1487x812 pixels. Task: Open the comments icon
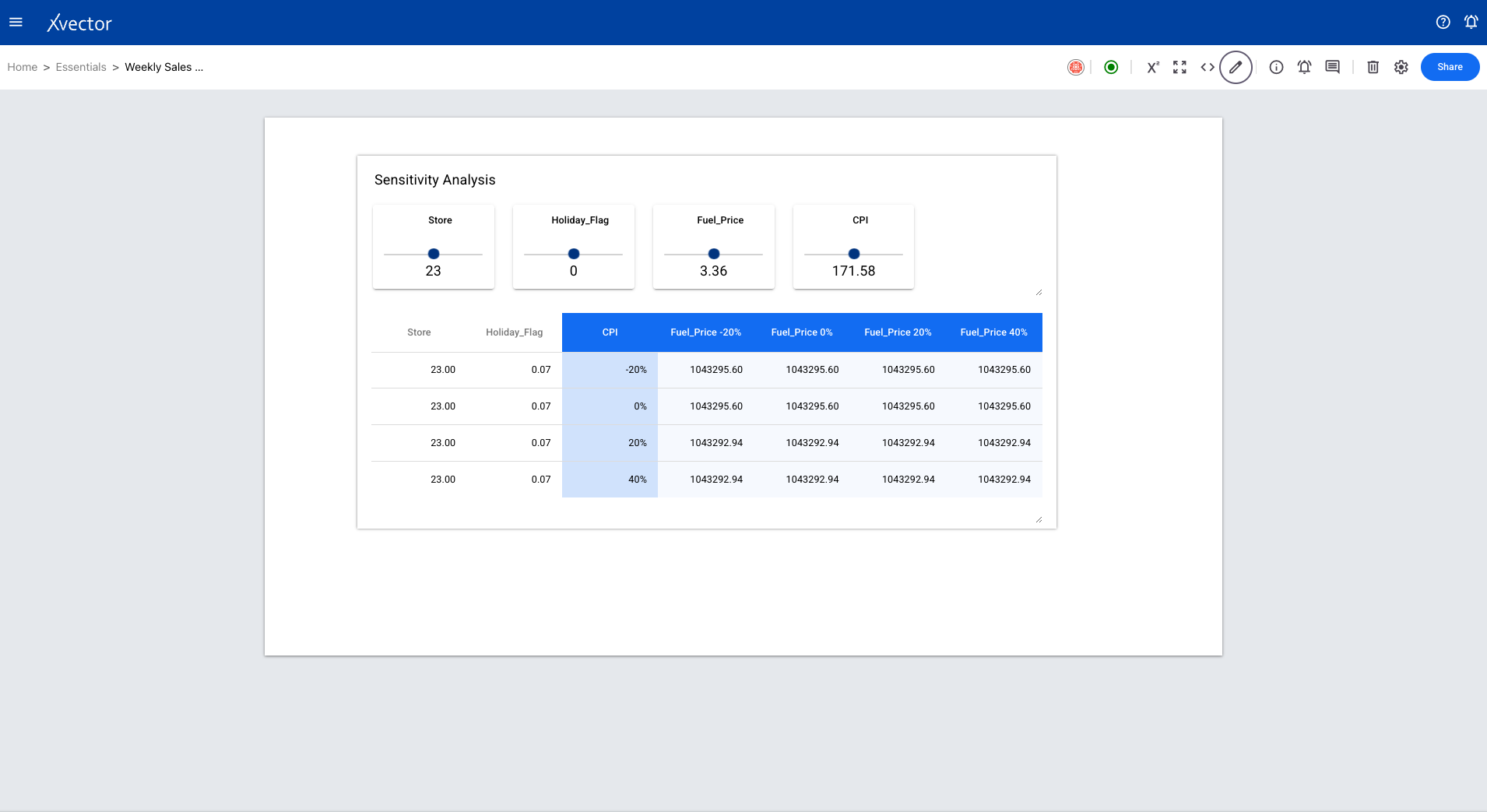(x=1332, y=67)
